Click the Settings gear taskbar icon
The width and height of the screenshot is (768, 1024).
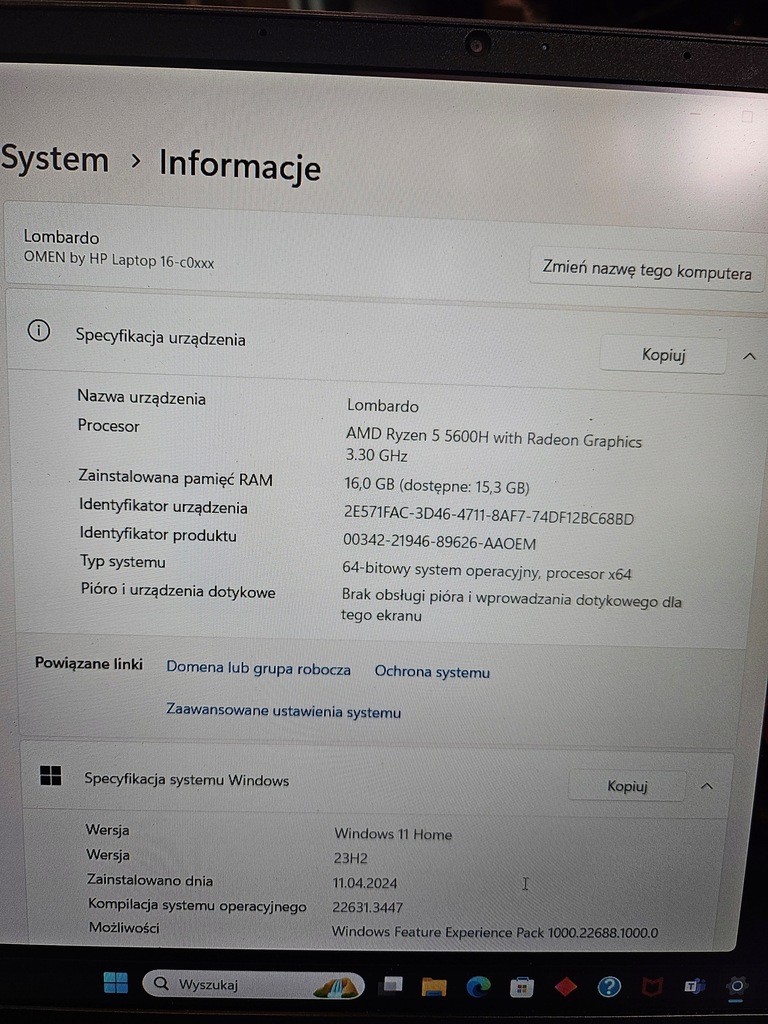[x=737, y=986]
